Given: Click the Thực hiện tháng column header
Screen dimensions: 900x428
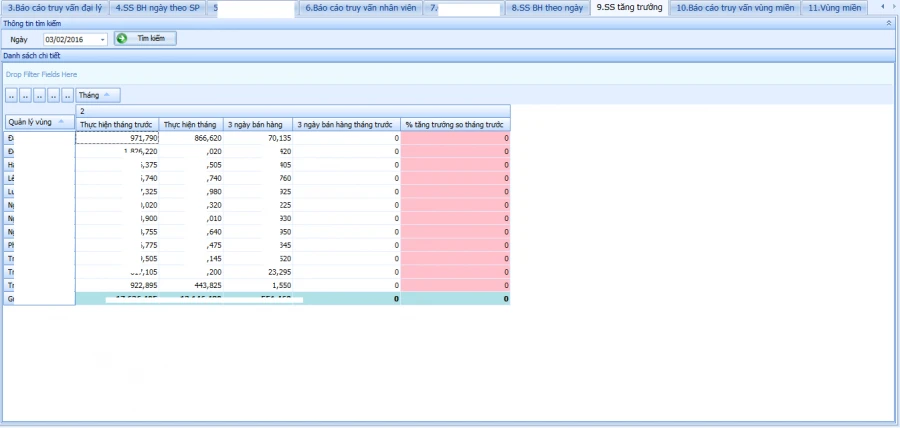Looking at the screenshot, I should click(191, 124).
